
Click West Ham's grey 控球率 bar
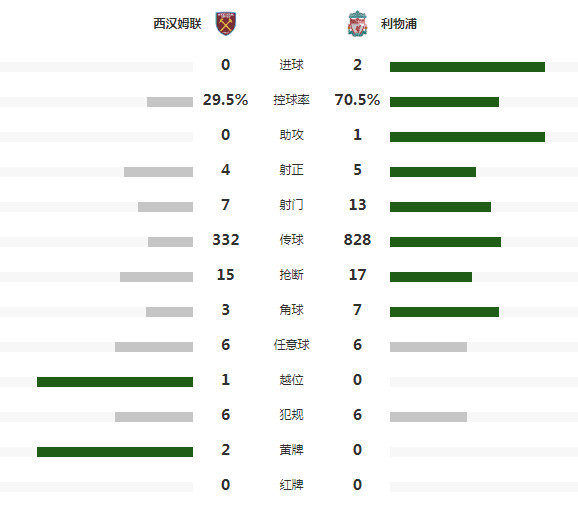(170, 102)
